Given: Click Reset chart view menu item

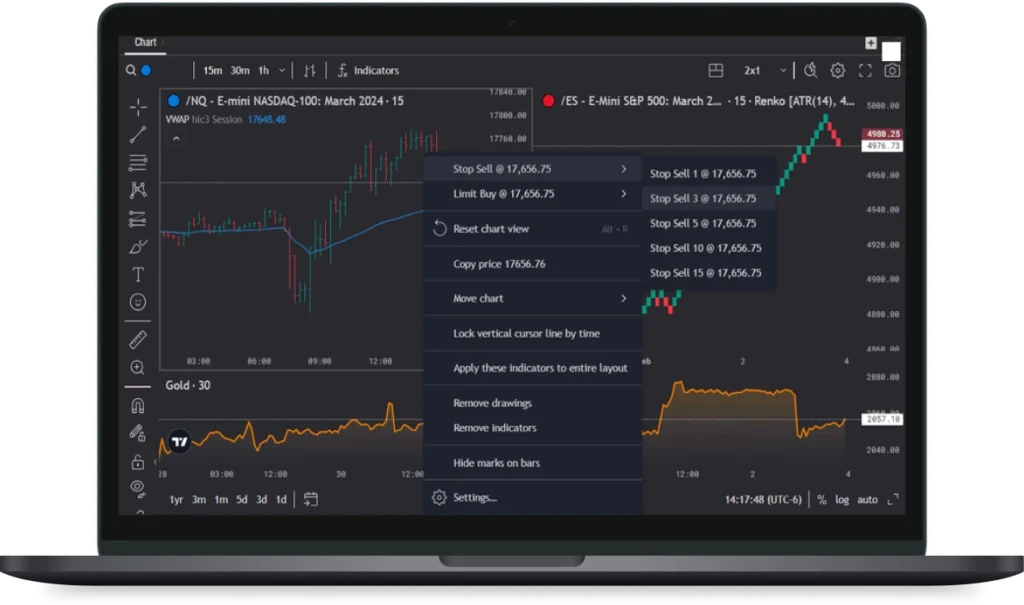Looking at the screenshot, I should (x=491, y=229).
